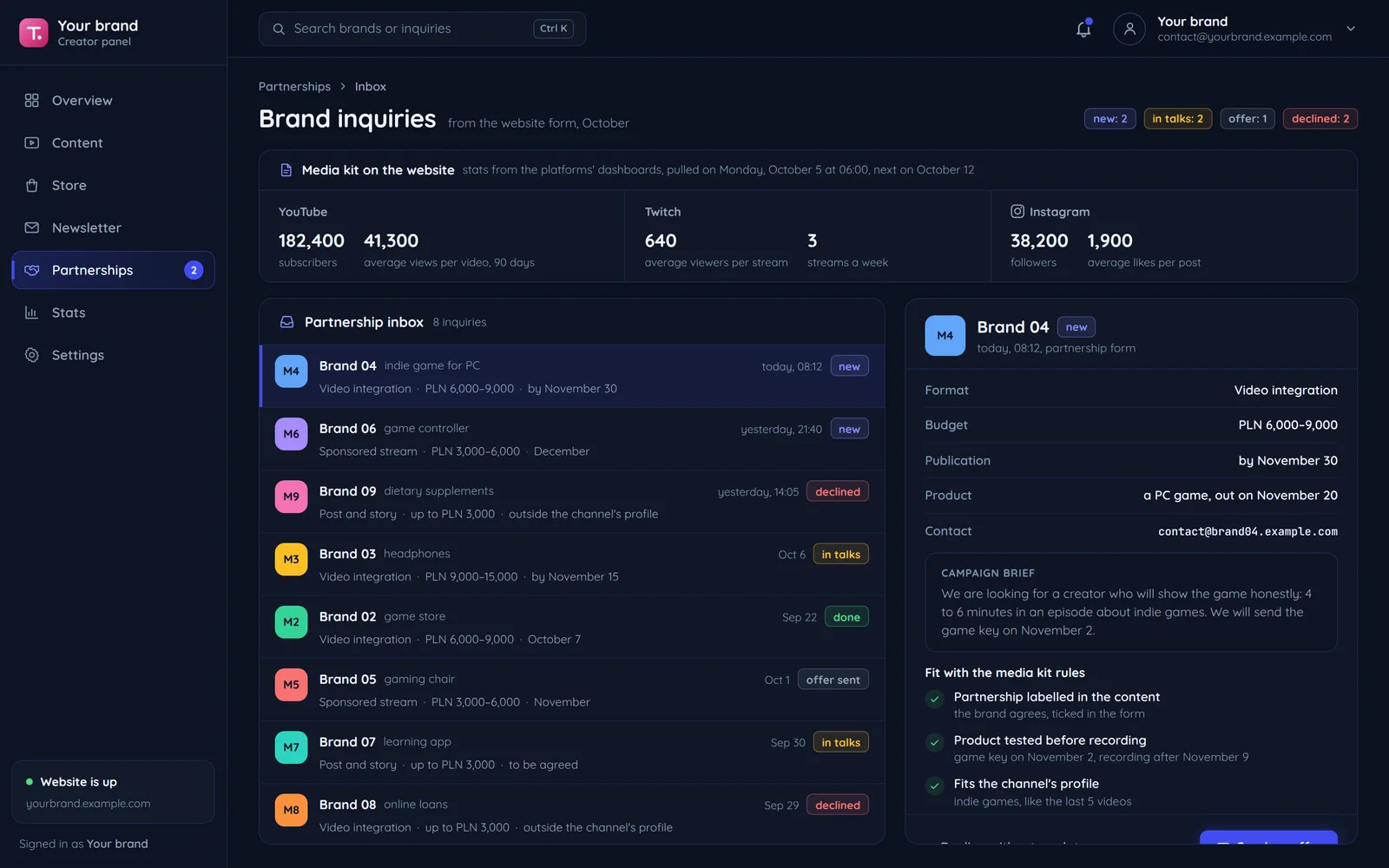Image resolution: width=1389 pixels, height=868 pixels.
Task: Focus the Search brands or inquiries field
Action: click(x=422, y=29)
